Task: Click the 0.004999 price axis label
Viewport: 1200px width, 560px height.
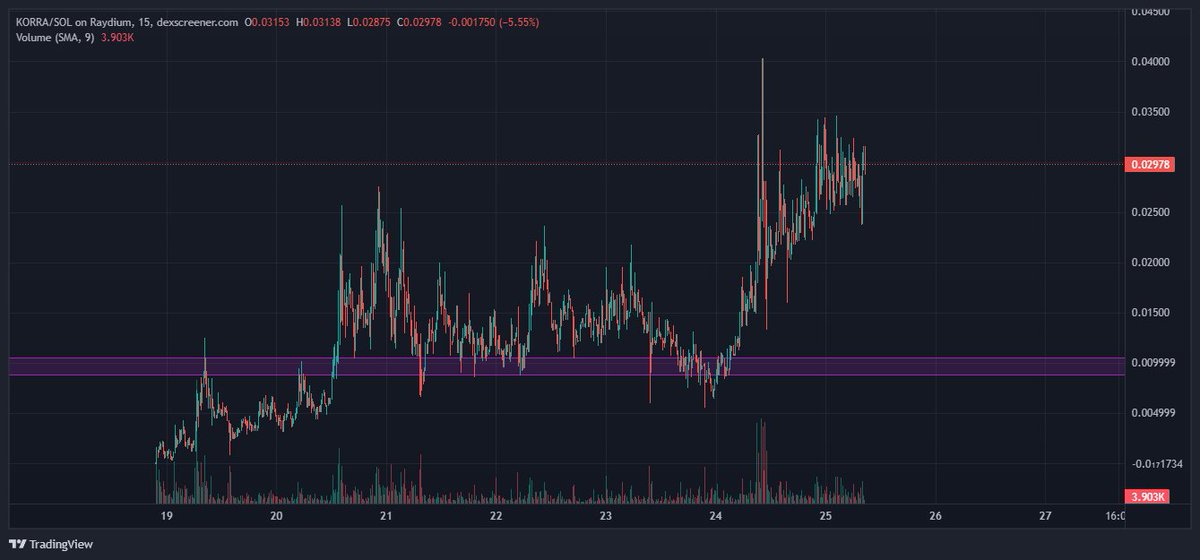Action: (1154, 412)
